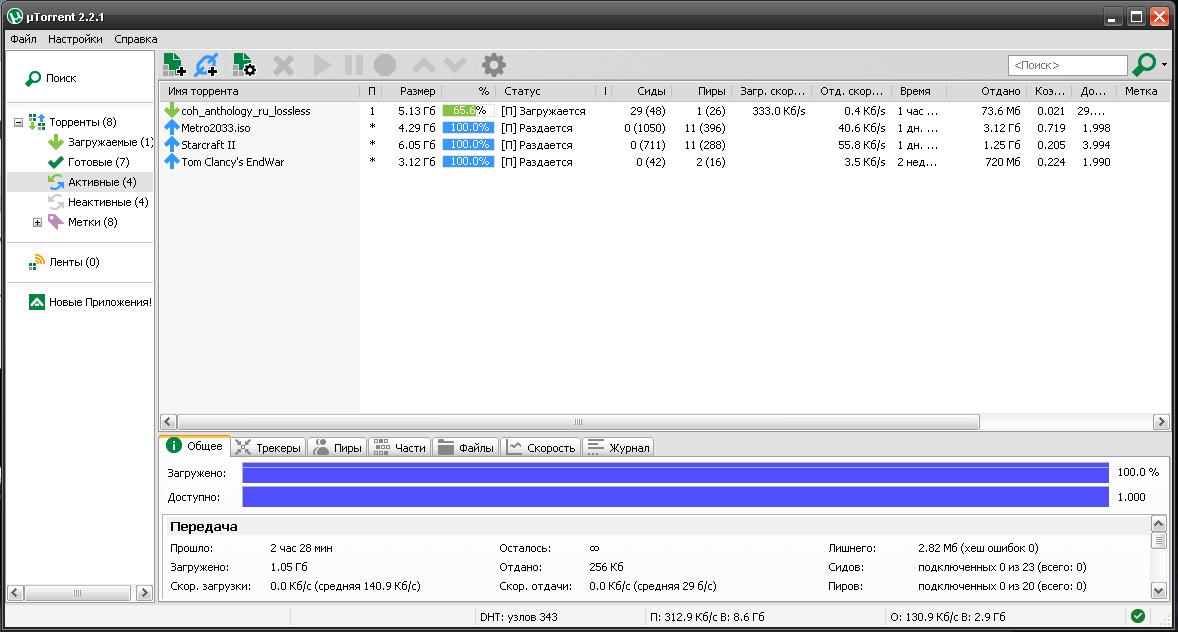1178x632 pixels.
Task: Sort by Сиды column header
Action: (642, 91)
